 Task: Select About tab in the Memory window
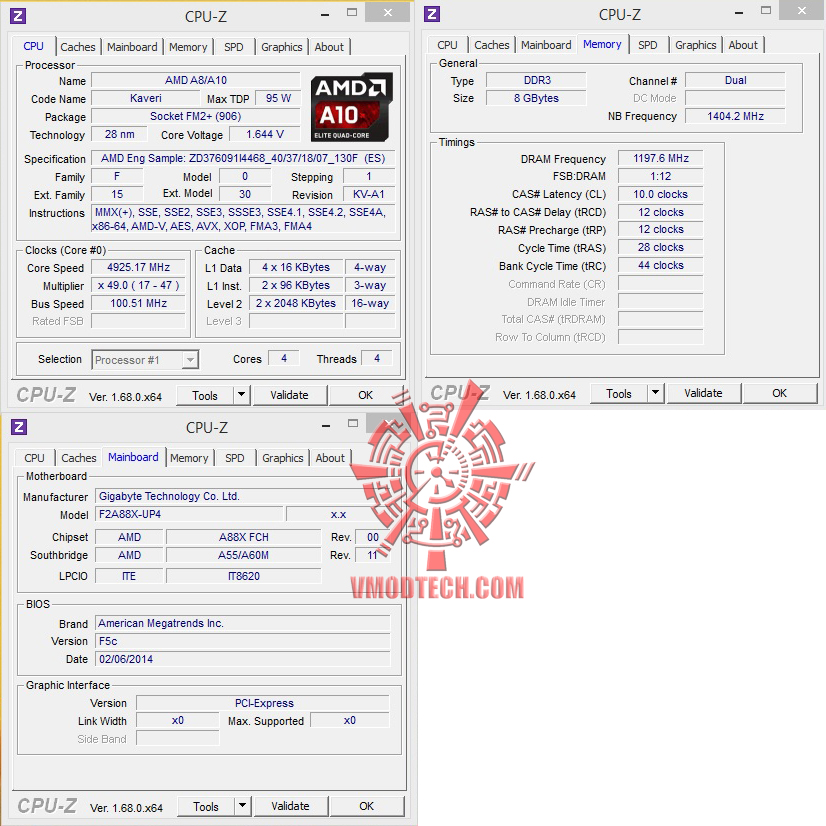(743, 45)
